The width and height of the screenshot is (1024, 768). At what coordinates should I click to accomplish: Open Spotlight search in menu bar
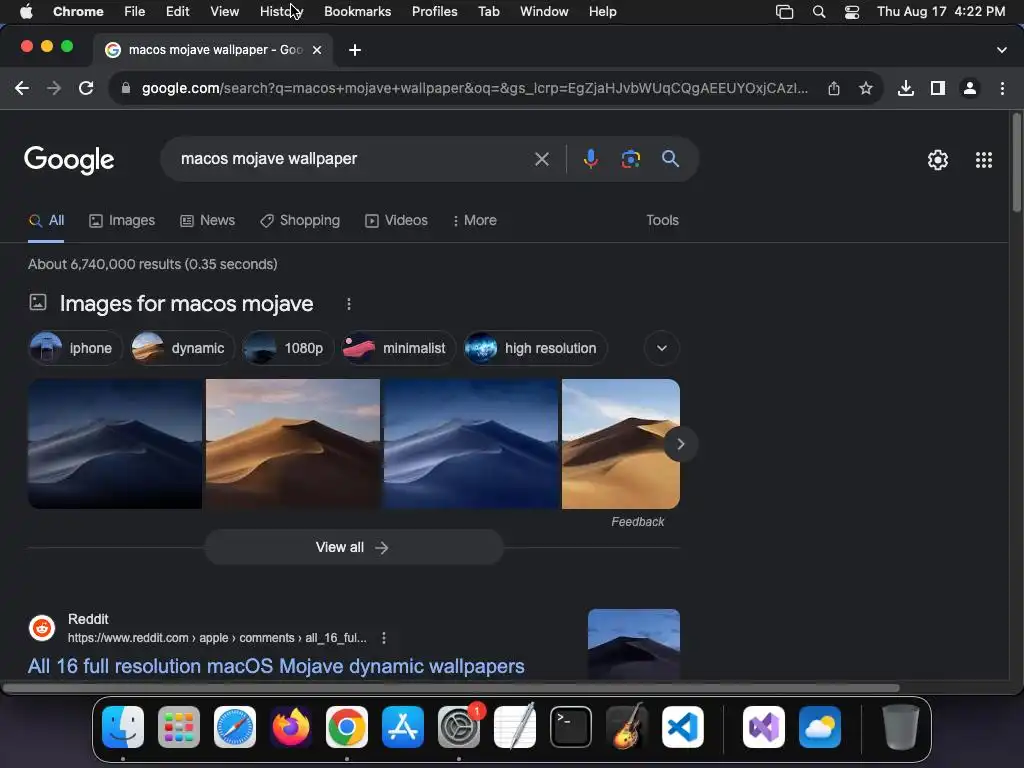[x=819, y=12]
